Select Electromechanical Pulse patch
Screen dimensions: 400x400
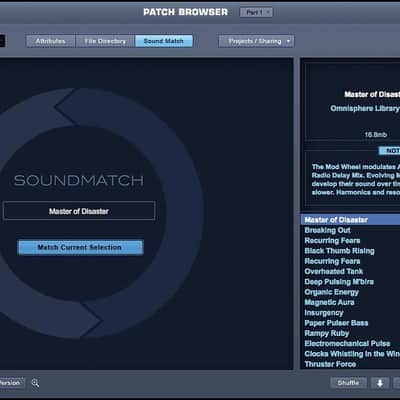[350, 344]
